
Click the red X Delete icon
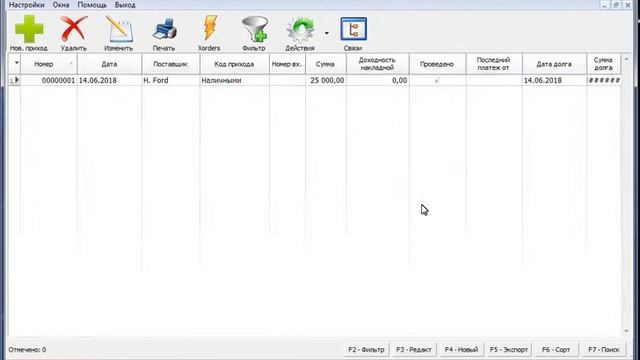(x=74, y=29)
